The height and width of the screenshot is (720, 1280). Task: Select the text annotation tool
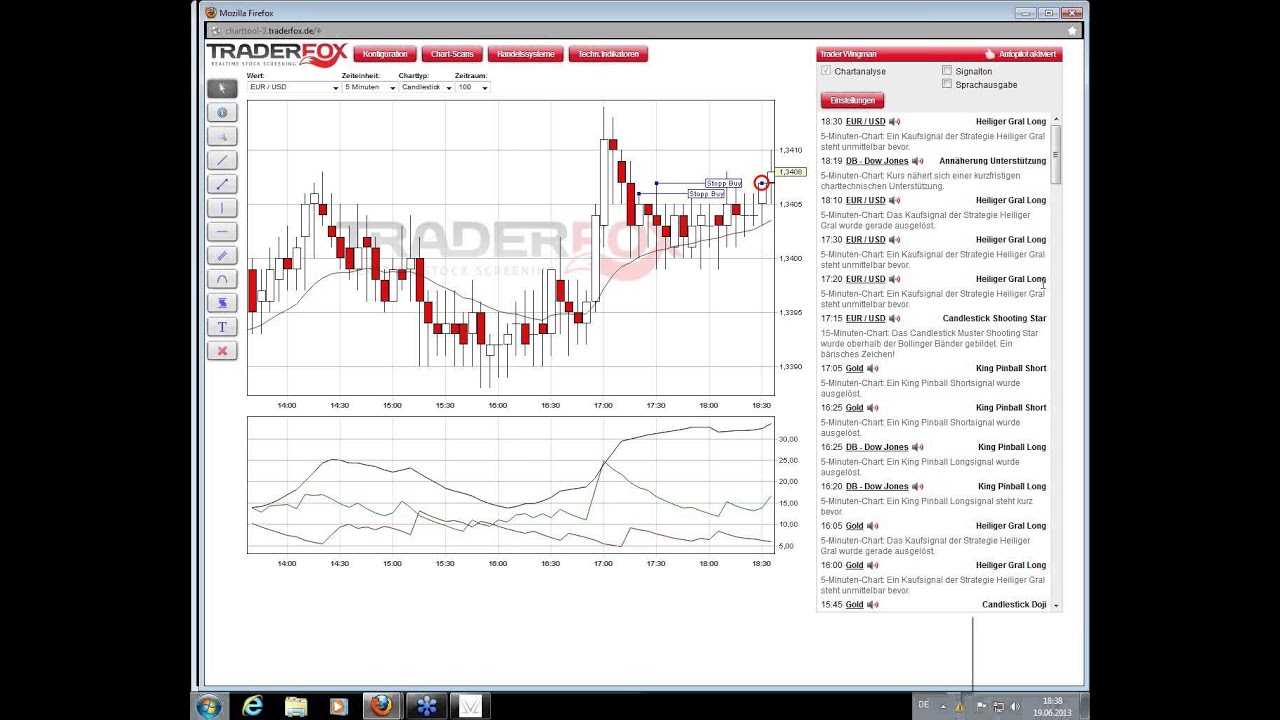pyautogui.click(x=222, y=327)
